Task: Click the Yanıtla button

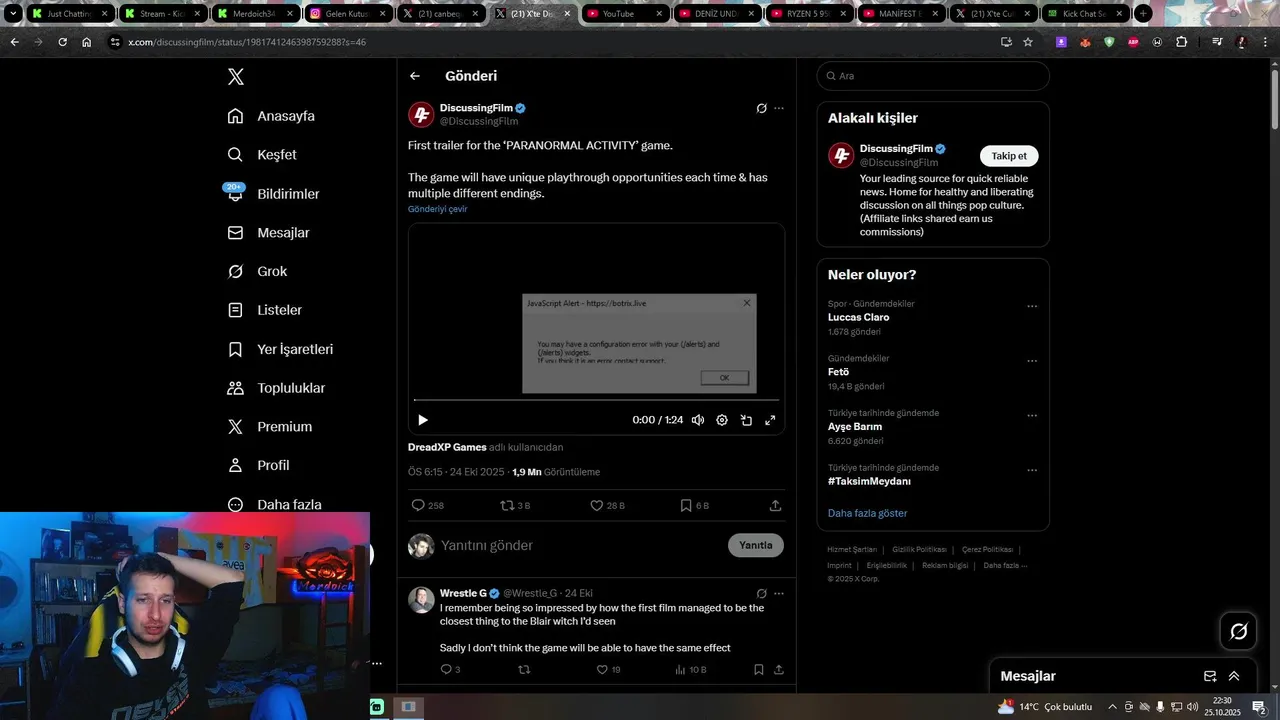Action: point(756,545)
